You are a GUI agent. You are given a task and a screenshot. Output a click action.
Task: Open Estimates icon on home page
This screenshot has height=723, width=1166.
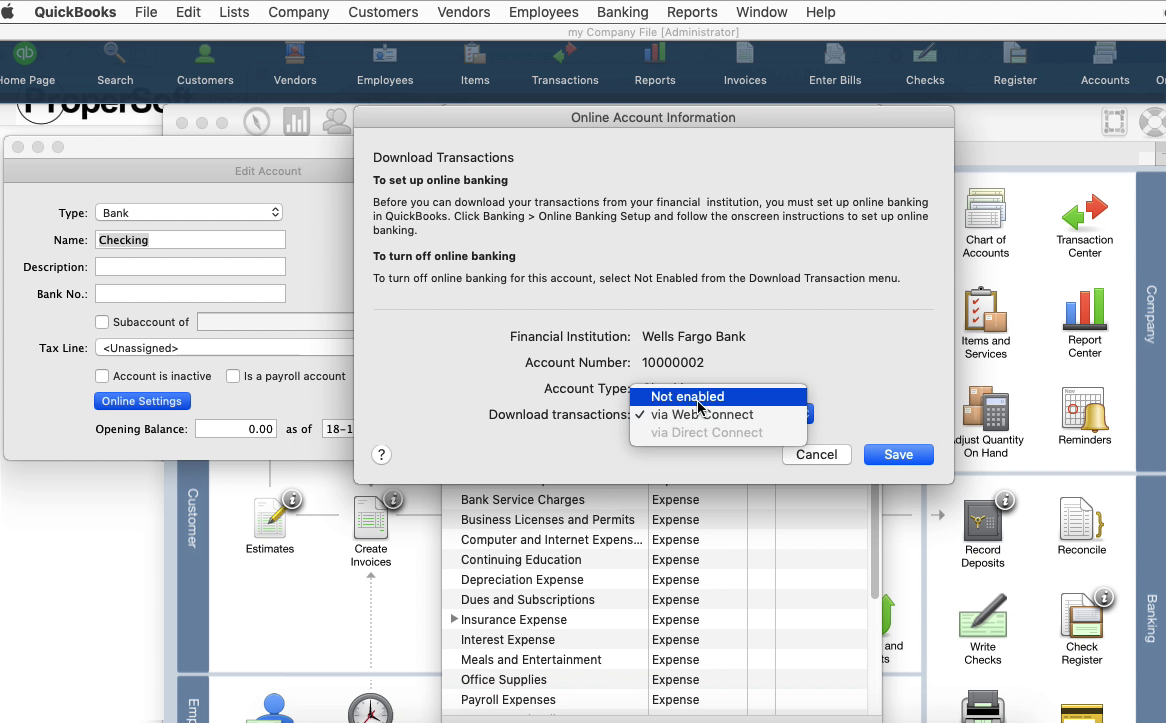(270, 524)
